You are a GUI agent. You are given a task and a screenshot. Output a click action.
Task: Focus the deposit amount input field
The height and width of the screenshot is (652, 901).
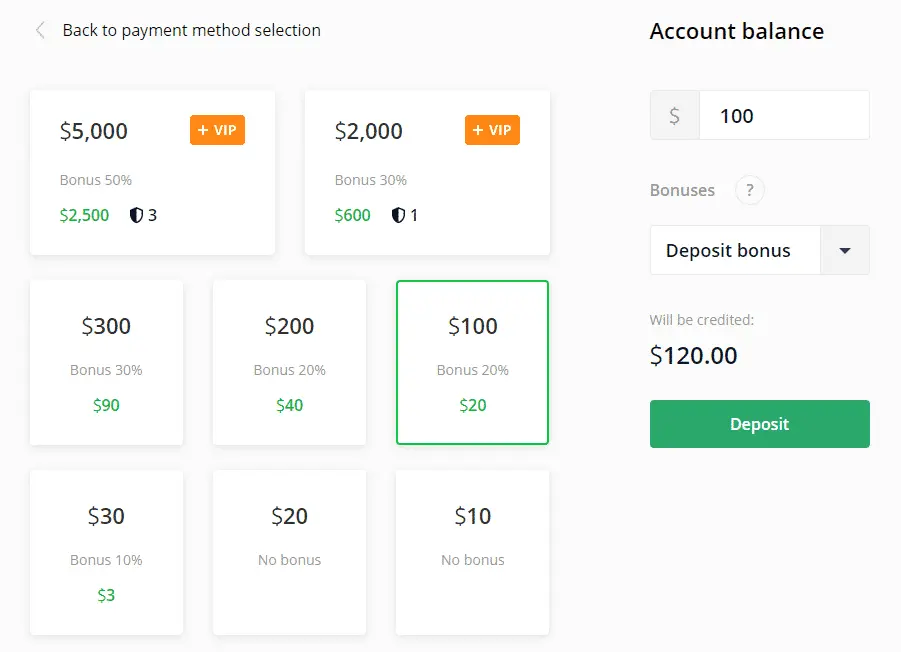point(783,116)
